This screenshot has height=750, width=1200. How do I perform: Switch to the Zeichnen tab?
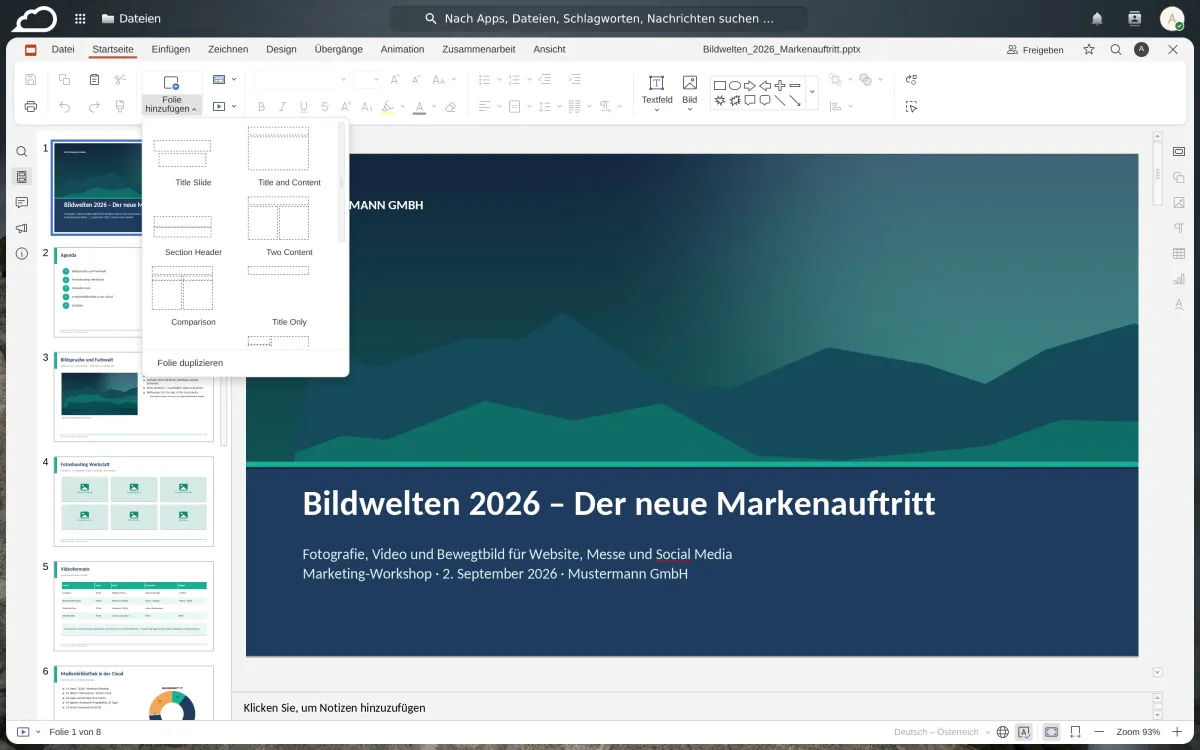click(228, 49)
